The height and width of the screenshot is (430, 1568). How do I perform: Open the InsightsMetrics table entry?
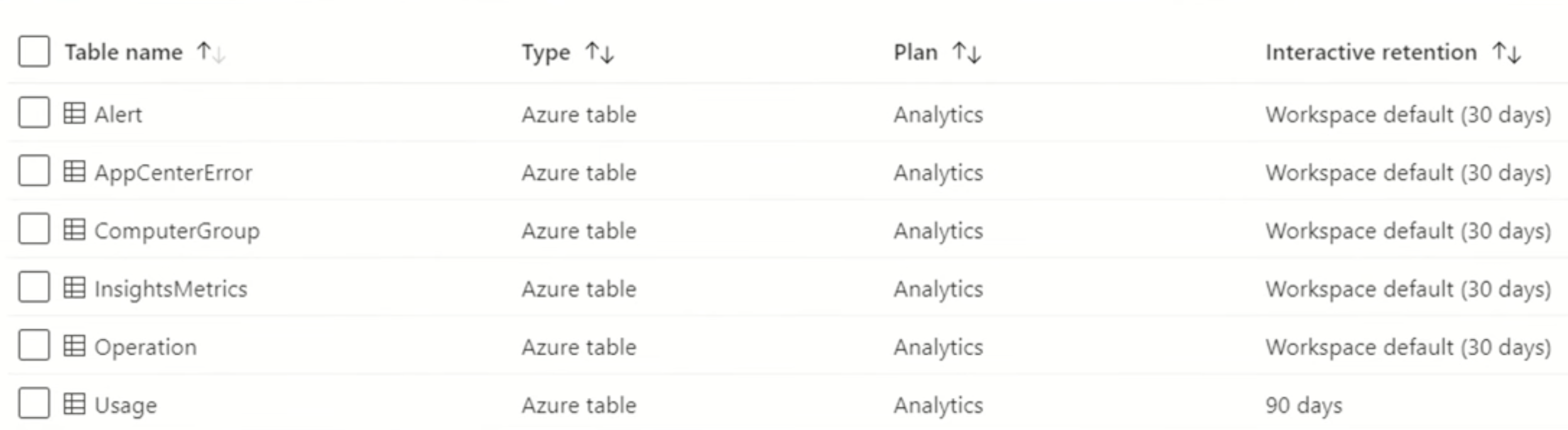point(171,289)
